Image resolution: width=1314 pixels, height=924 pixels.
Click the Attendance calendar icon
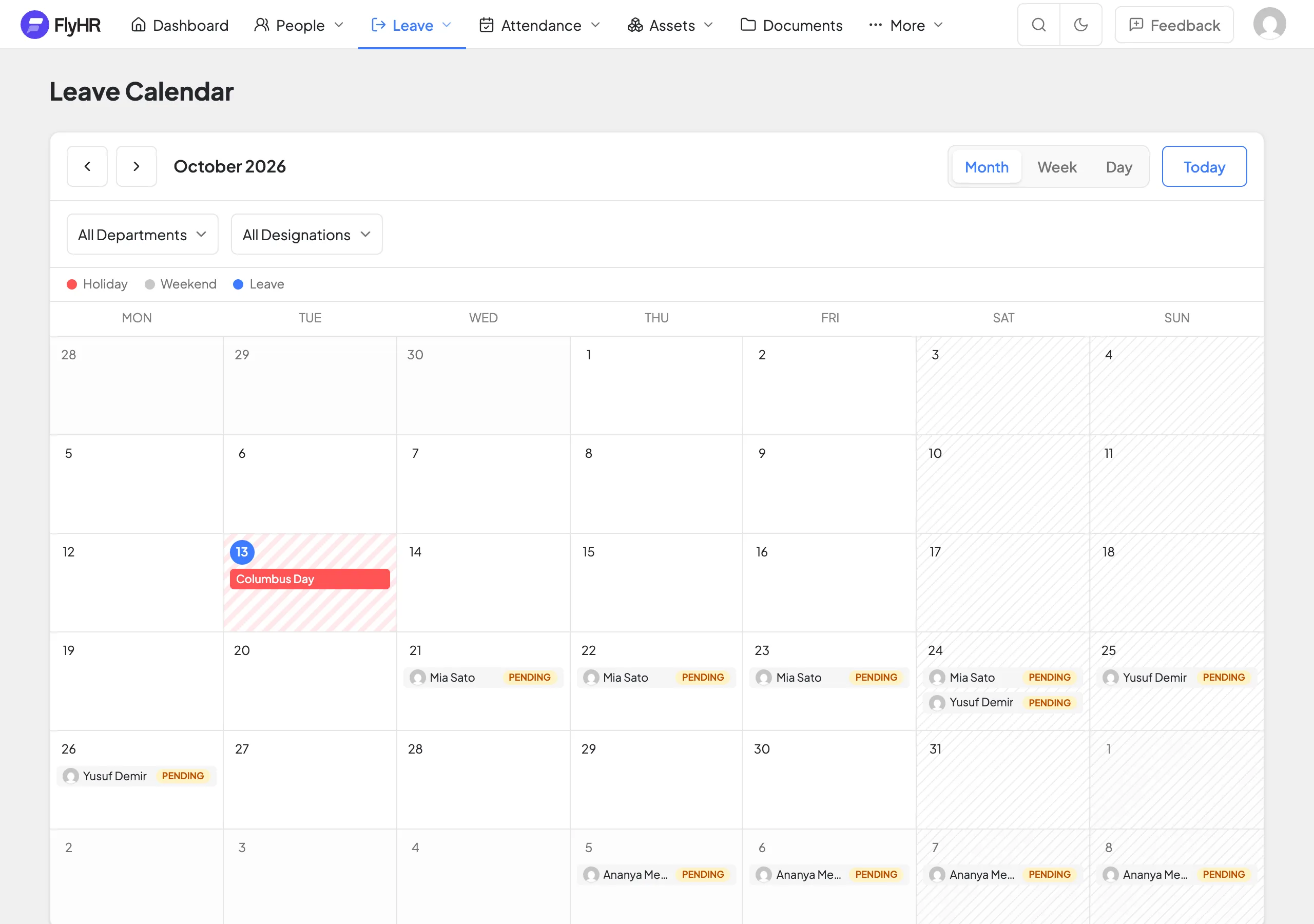point(487,25)
